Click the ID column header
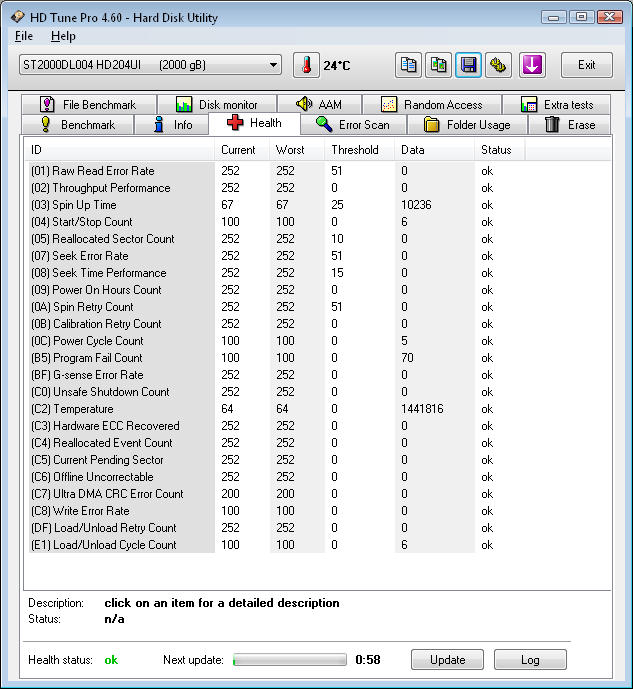Screen dimensions: 633x689 pyautogui.click(x=119, y=150)
